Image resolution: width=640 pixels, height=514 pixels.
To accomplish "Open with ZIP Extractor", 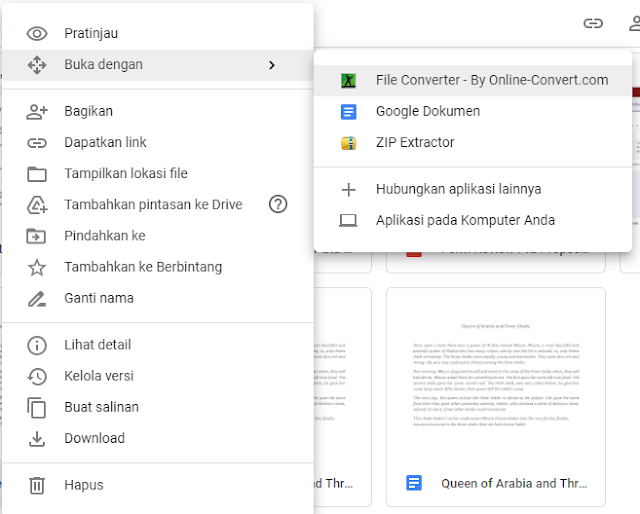I will click(473, 142).
